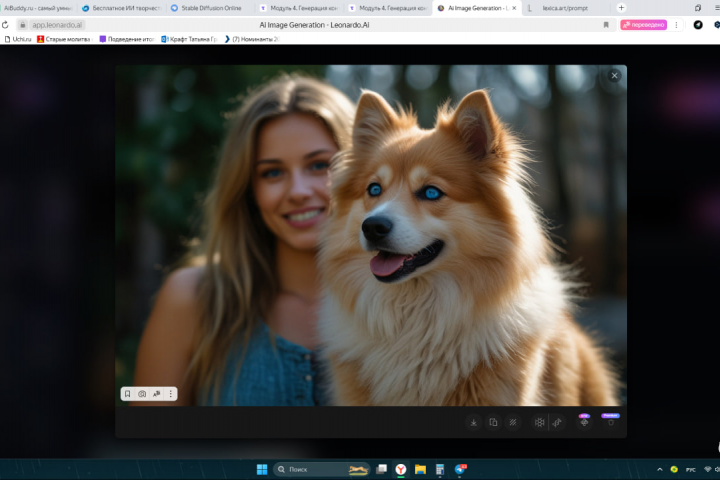Image resolution: width=720 pixels, height=480 pixels.
Task: Show hidden system tray icons
Action: click(660, 469)
